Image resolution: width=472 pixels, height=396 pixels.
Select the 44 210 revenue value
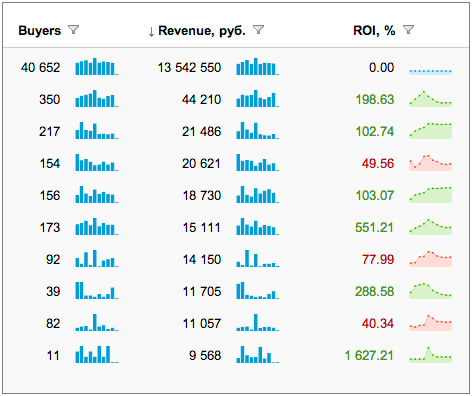(201, 99)
